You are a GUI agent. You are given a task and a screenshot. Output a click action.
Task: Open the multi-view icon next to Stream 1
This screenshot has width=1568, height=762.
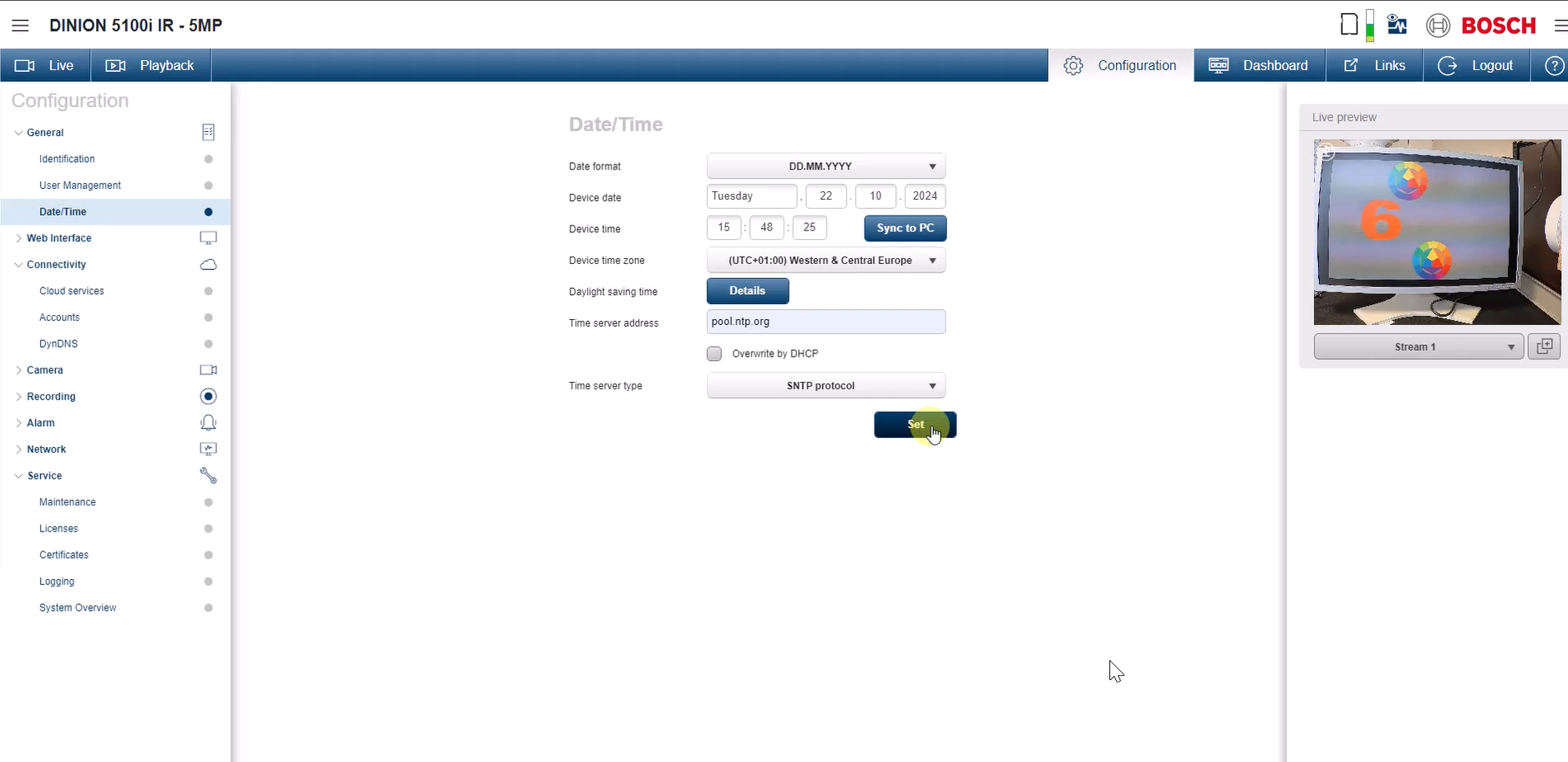pos(1544,346)
